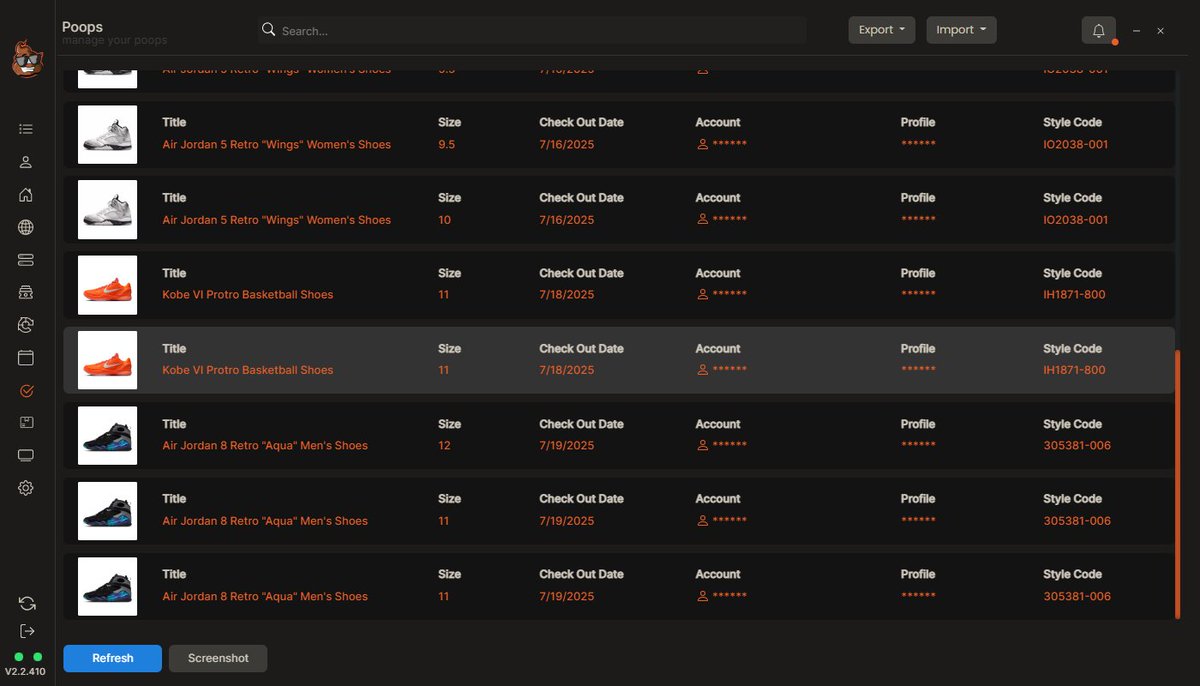Click the masked Profile value in size 9.5 row
Image resolution: width=1200 pixels, height=686 pixels.
point(918,145)
